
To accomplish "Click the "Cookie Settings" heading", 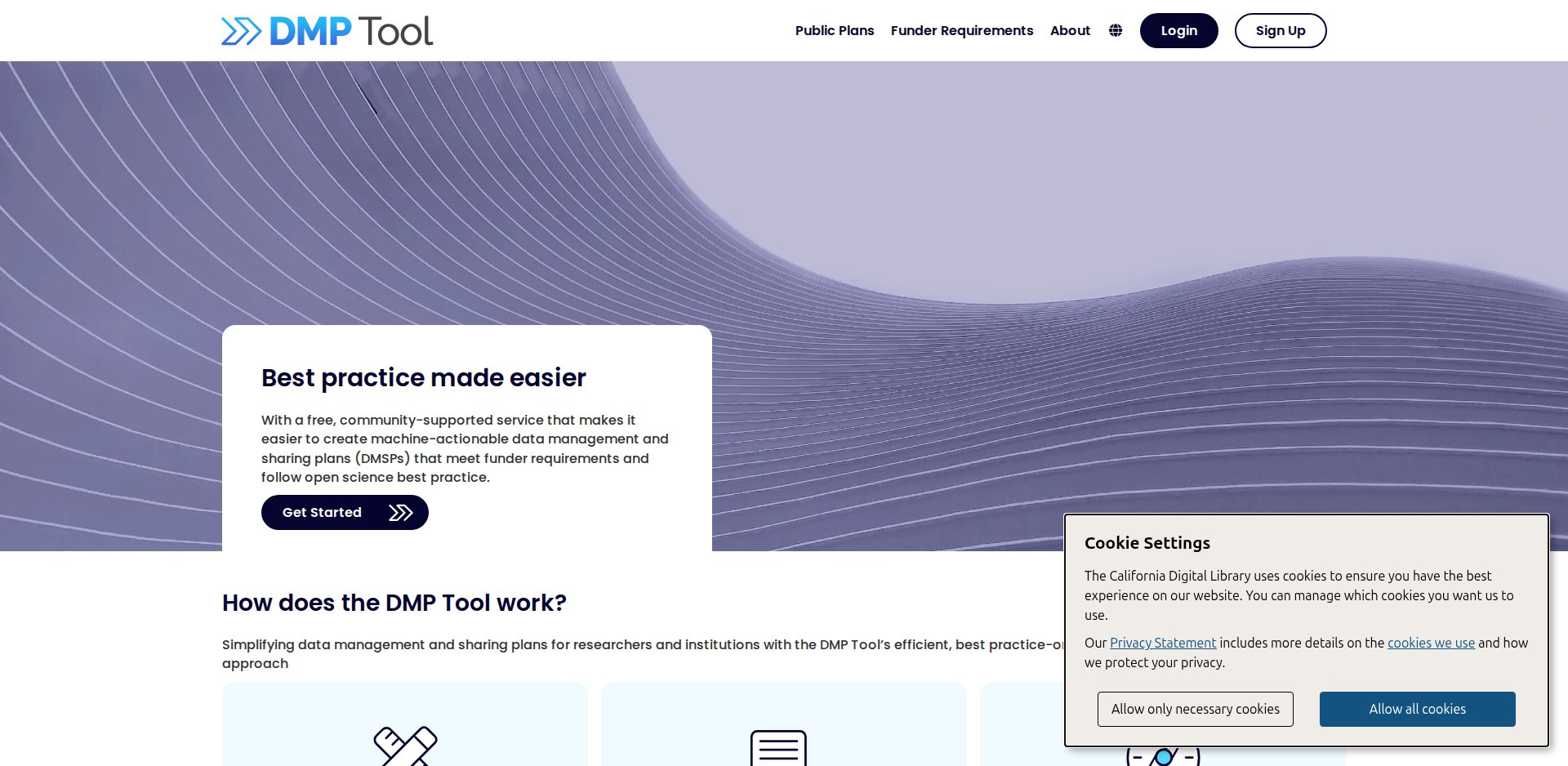I will 1147,543.
